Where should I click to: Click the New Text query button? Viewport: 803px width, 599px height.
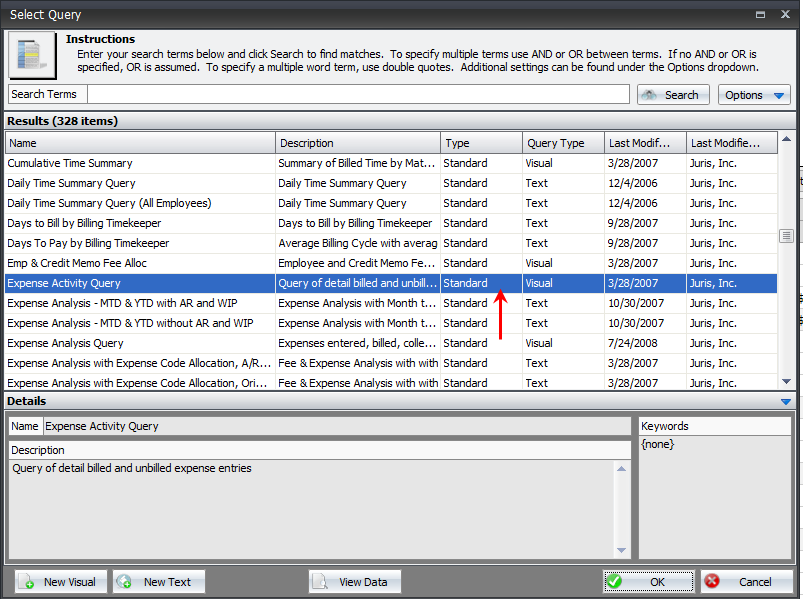point(158,582)
